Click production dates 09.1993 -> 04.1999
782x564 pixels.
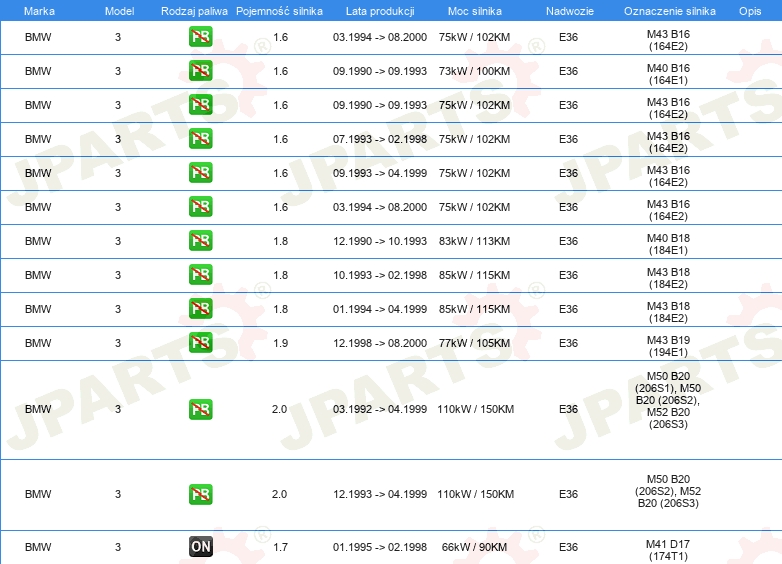380,173
